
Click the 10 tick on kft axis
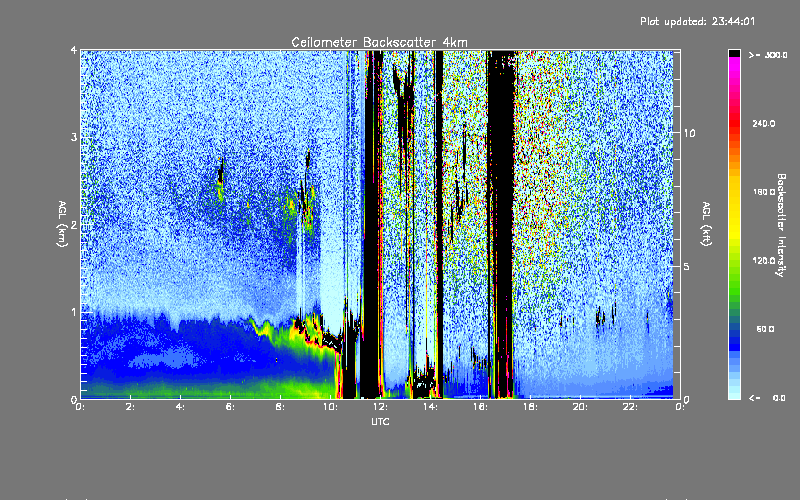click(689, 133)
